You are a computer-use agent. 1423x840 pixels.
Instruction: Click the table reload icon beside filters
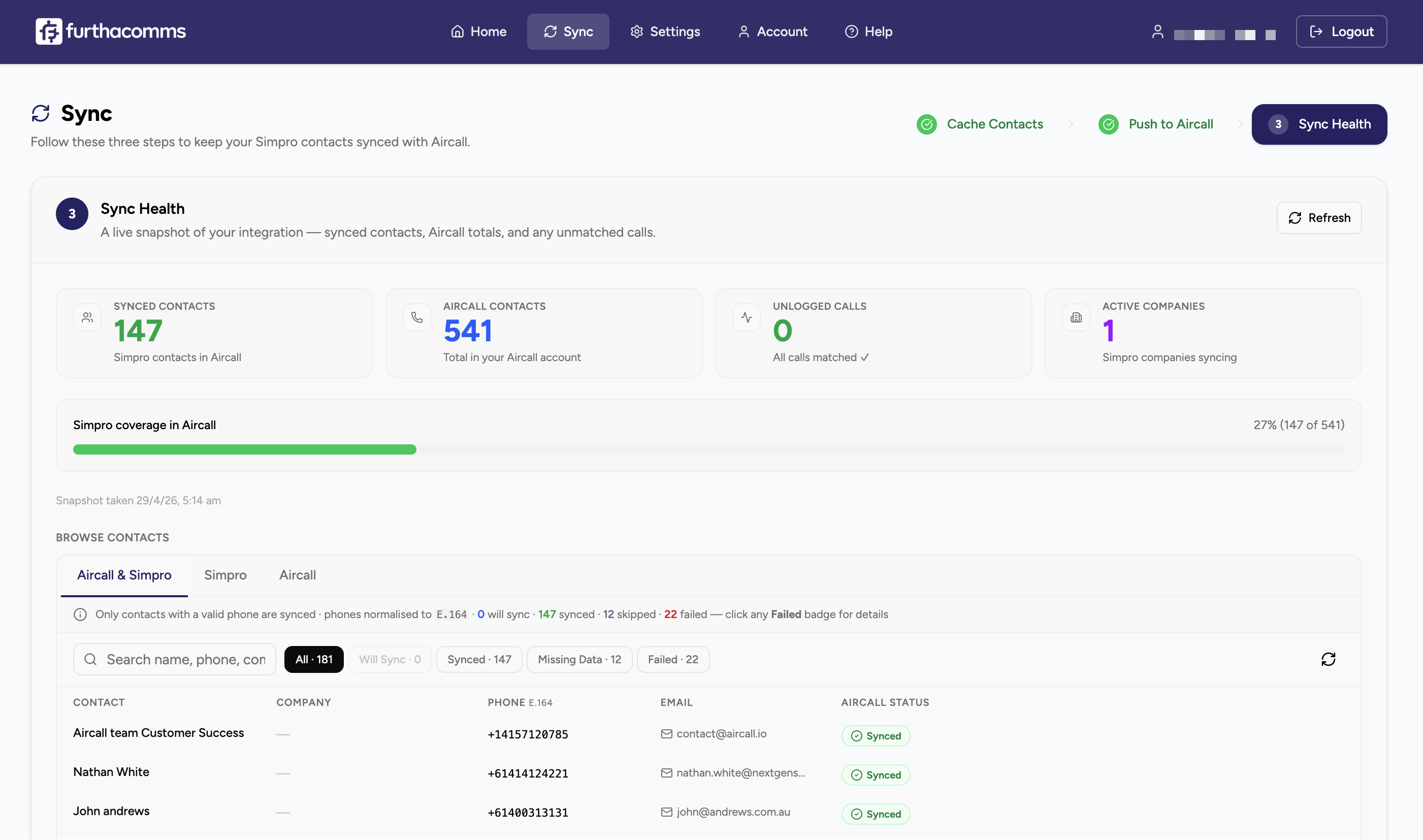1328,659
